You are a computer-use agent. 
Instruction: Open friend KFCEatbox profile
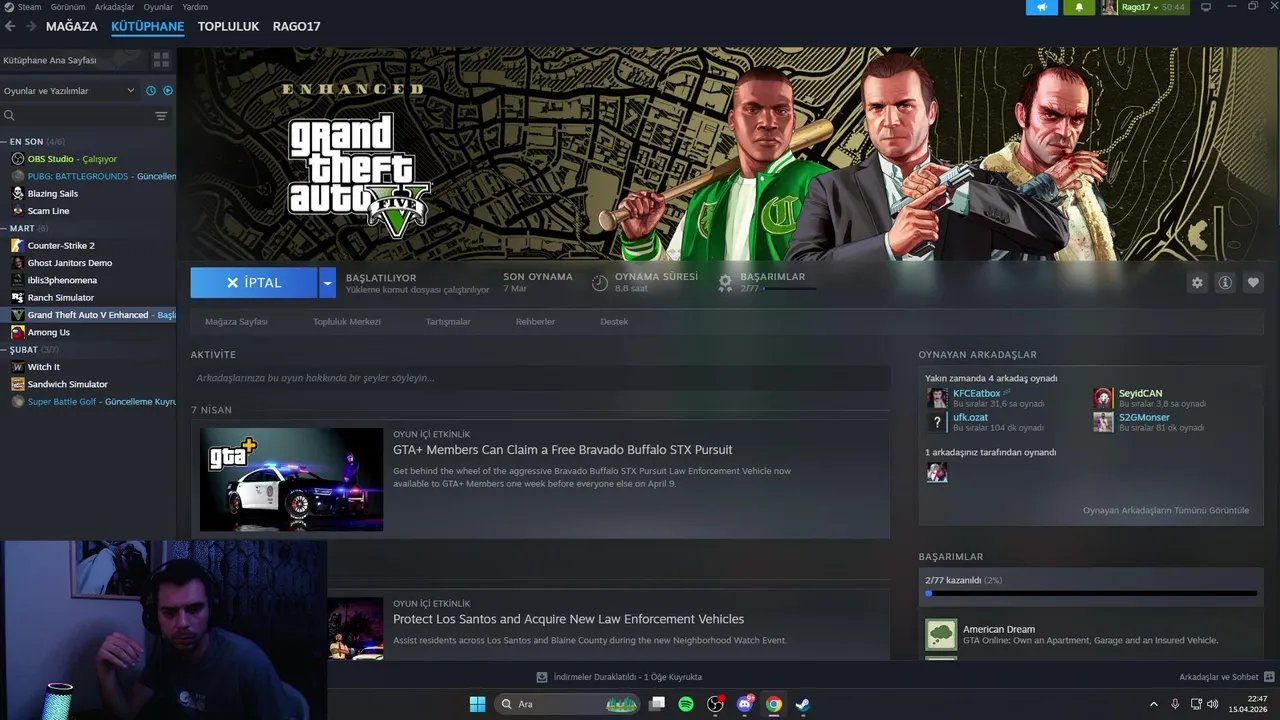coord(976,393)
